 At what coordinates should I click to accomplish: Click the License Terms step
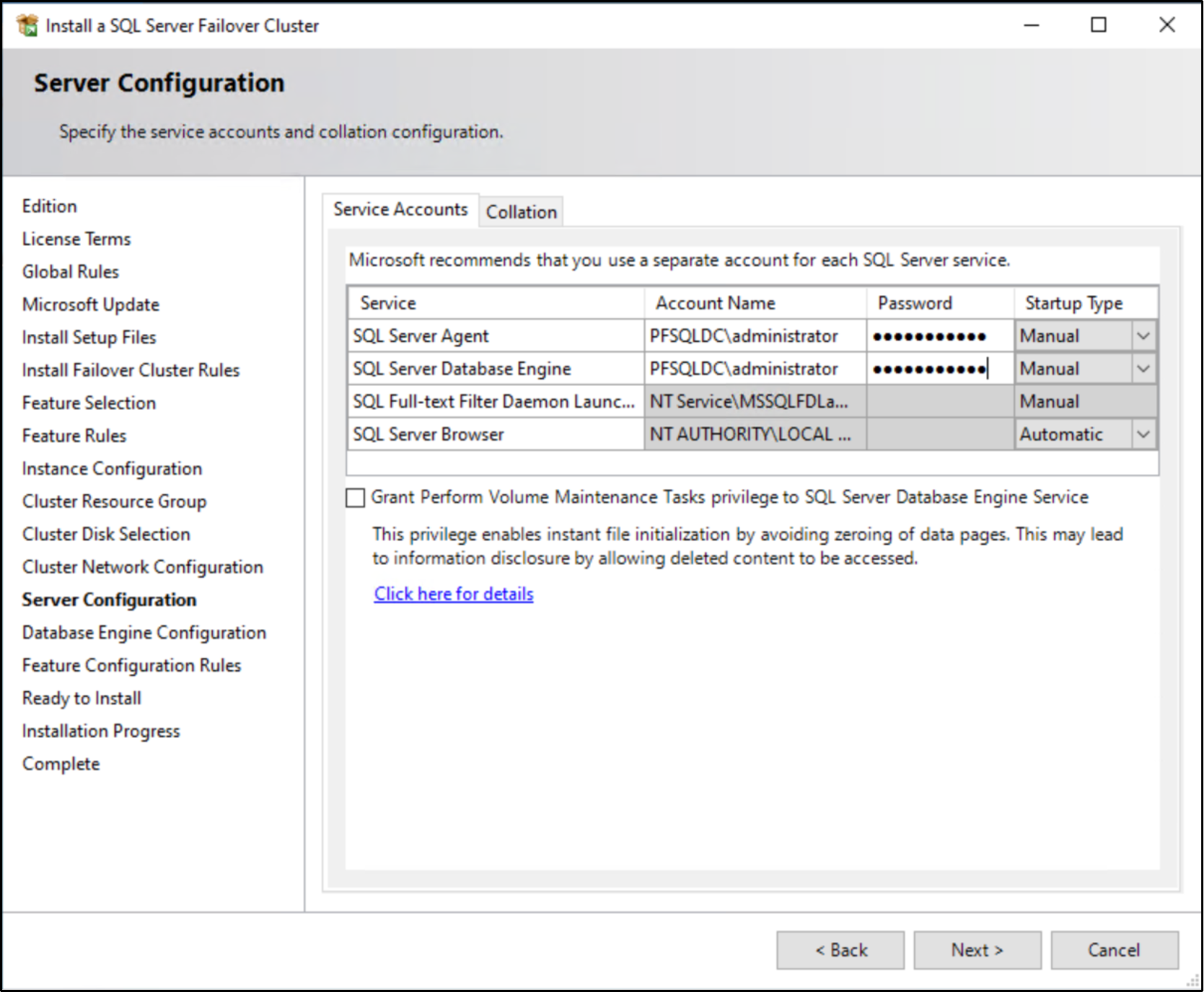(76, 239)
